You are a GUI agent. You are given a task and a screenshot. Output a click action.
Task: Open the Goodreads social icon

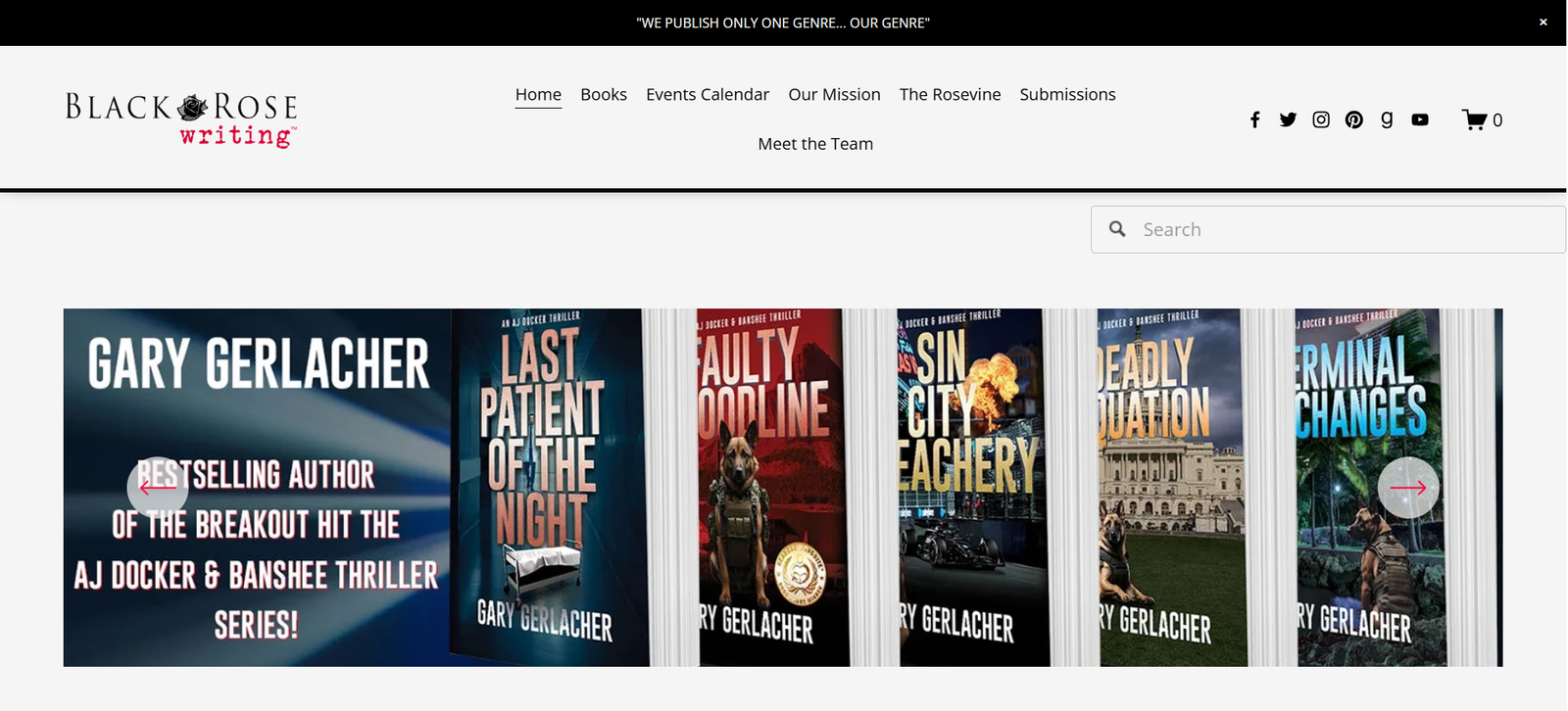pyautogui.click(x=1387, y=119)
